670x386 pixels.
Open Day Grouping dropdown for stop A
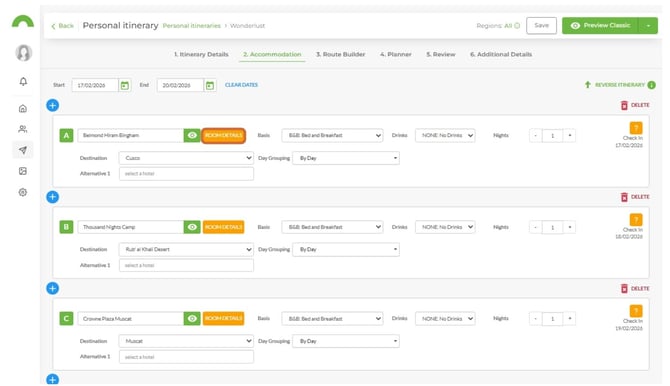pos(346,158)
